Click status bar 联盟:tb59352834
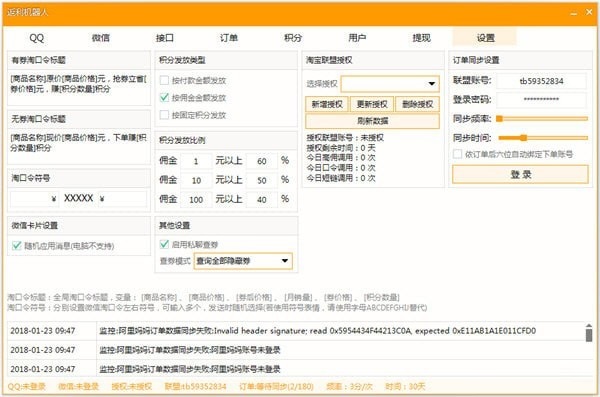The image size is (600, 397). [196, 387]
